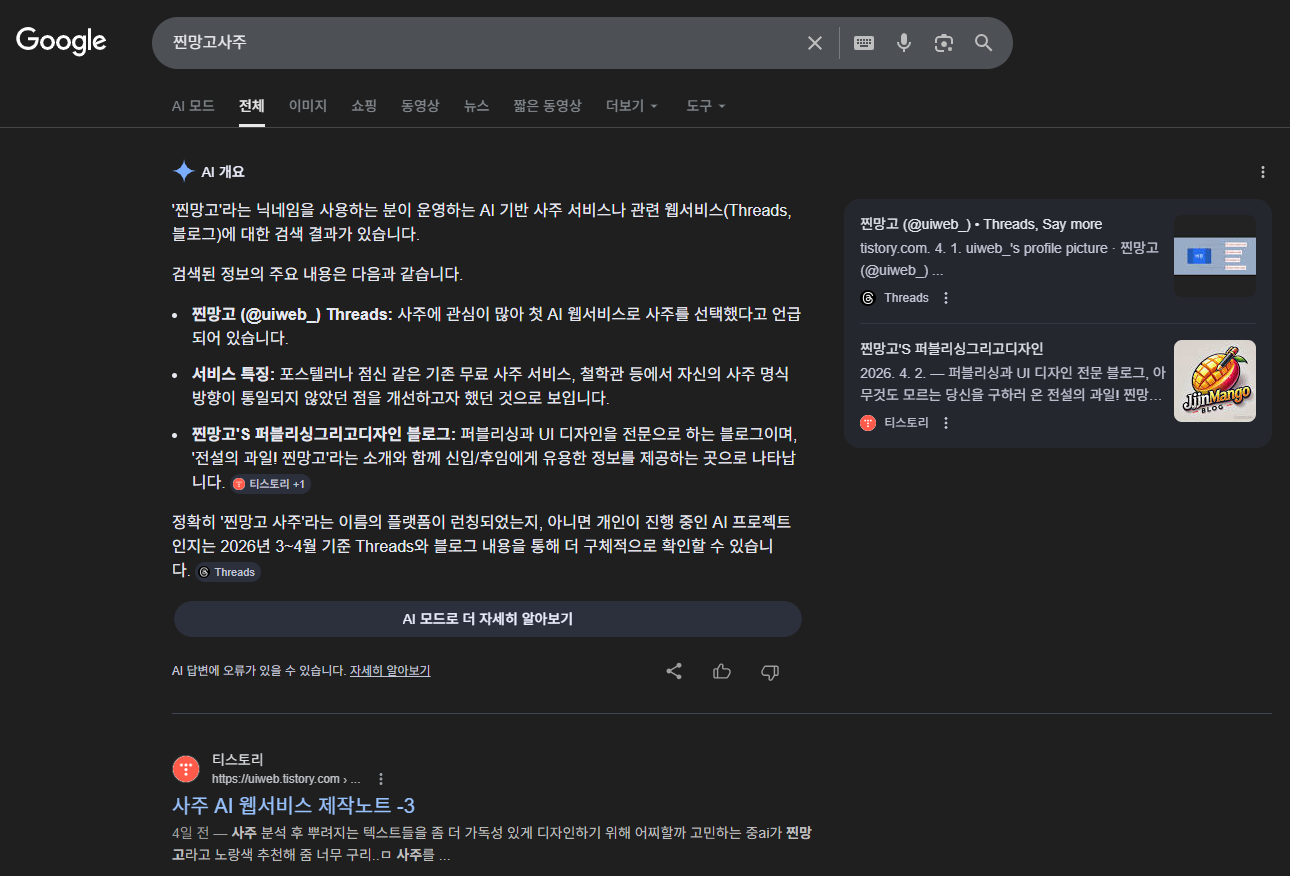Expand the 더보기 dropdown
The width and height of the screenshot is (1290, 876).
point(632,105)
